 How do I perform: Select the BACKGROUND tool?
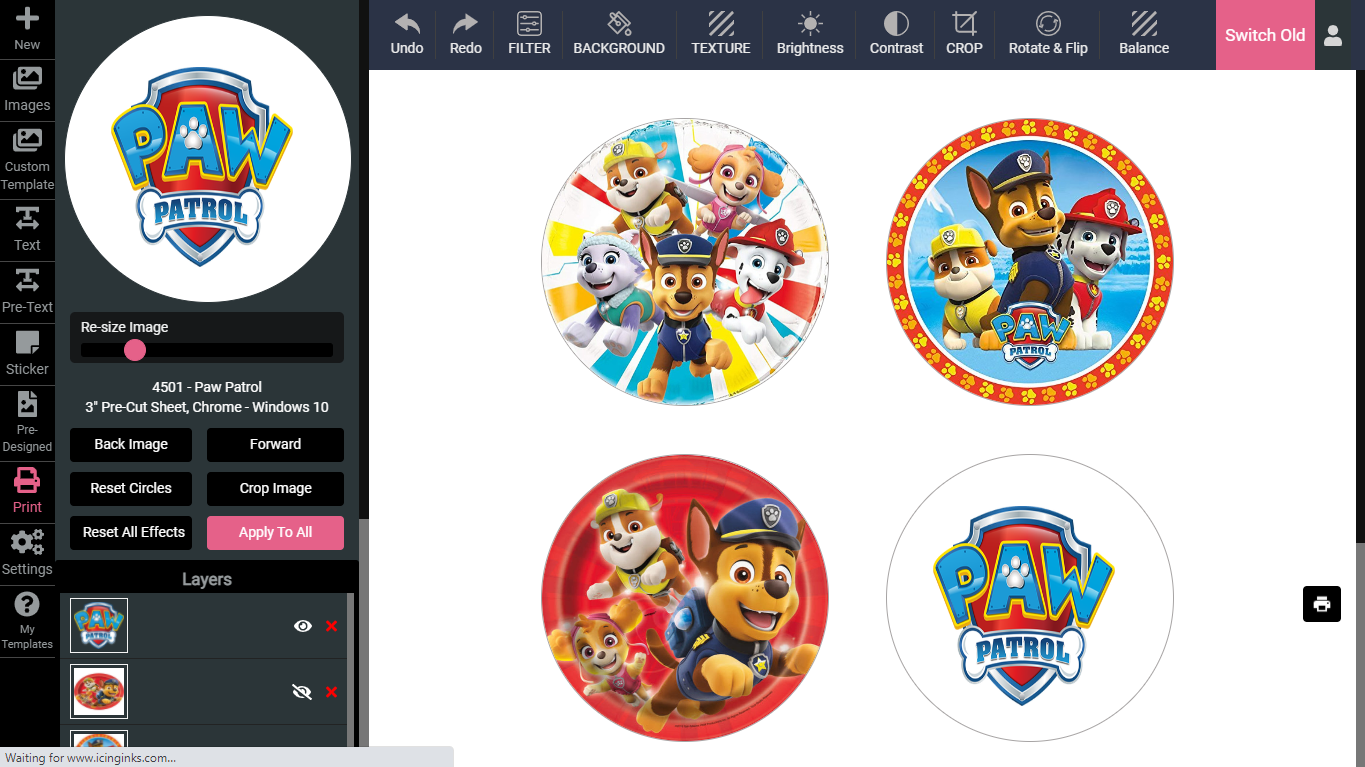619,34
